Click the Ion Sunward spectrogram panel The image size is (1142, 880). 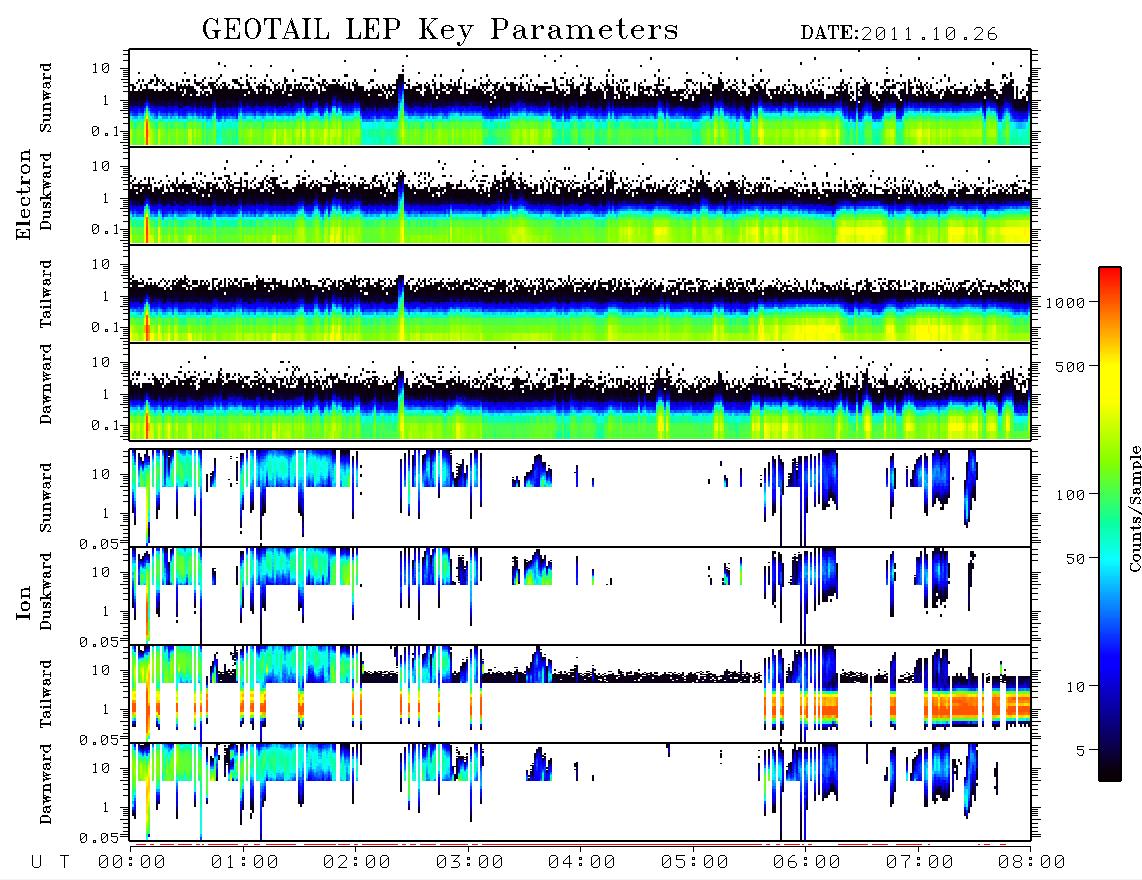(x=580, y=498)
